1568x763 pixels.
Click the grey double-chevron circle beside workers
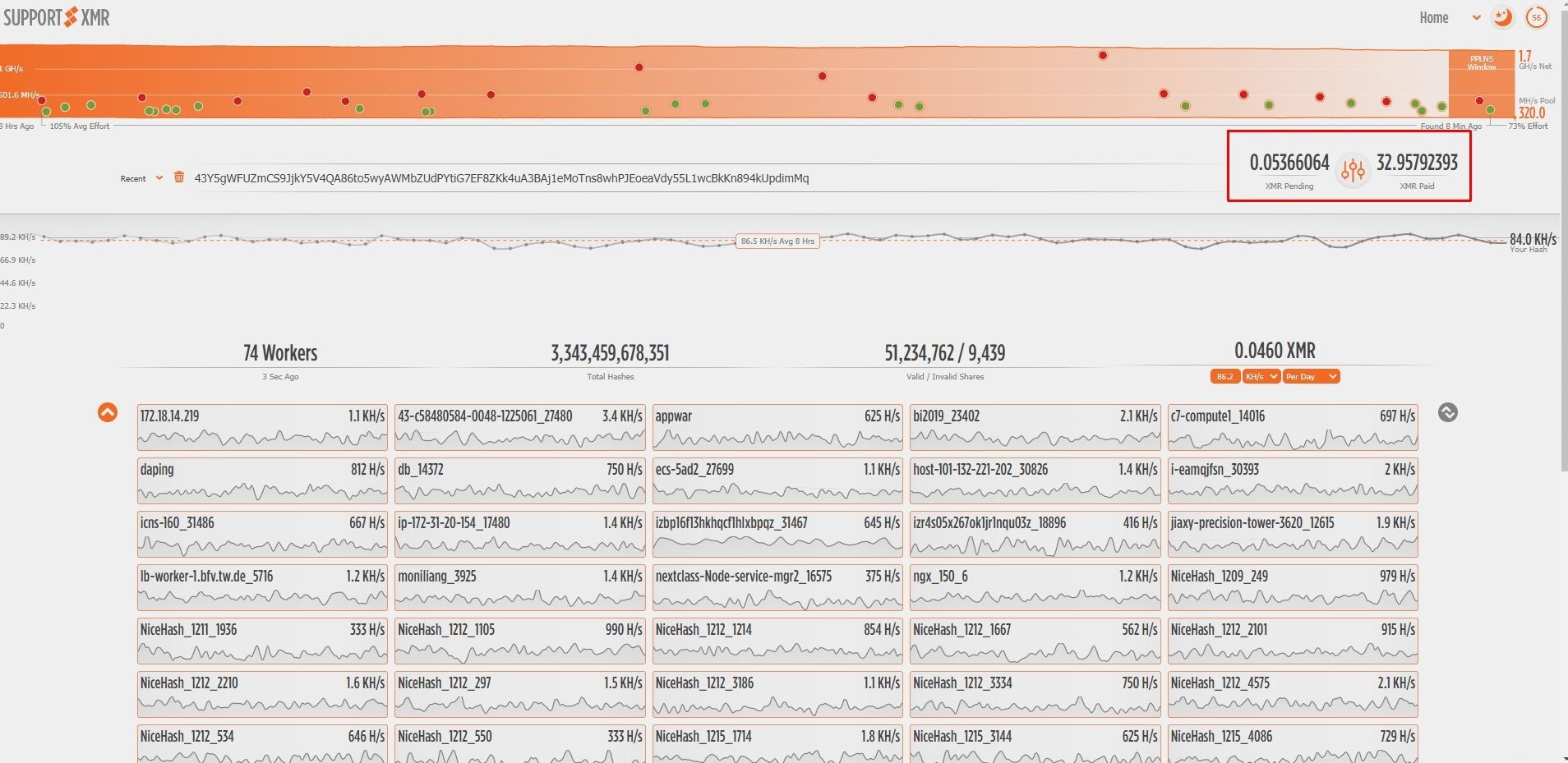click(1448, 412)
